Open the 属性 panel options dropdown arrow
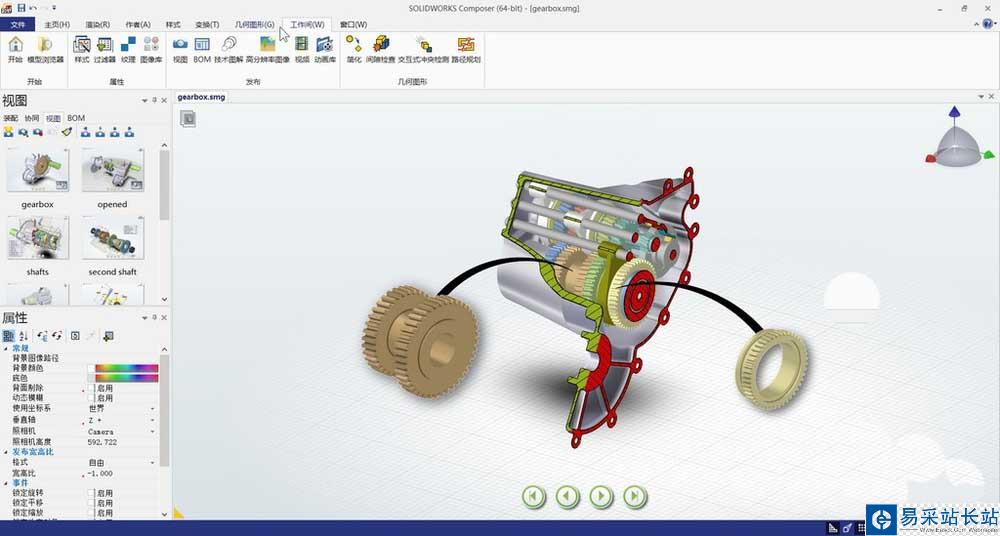 [x=145, y=317]
